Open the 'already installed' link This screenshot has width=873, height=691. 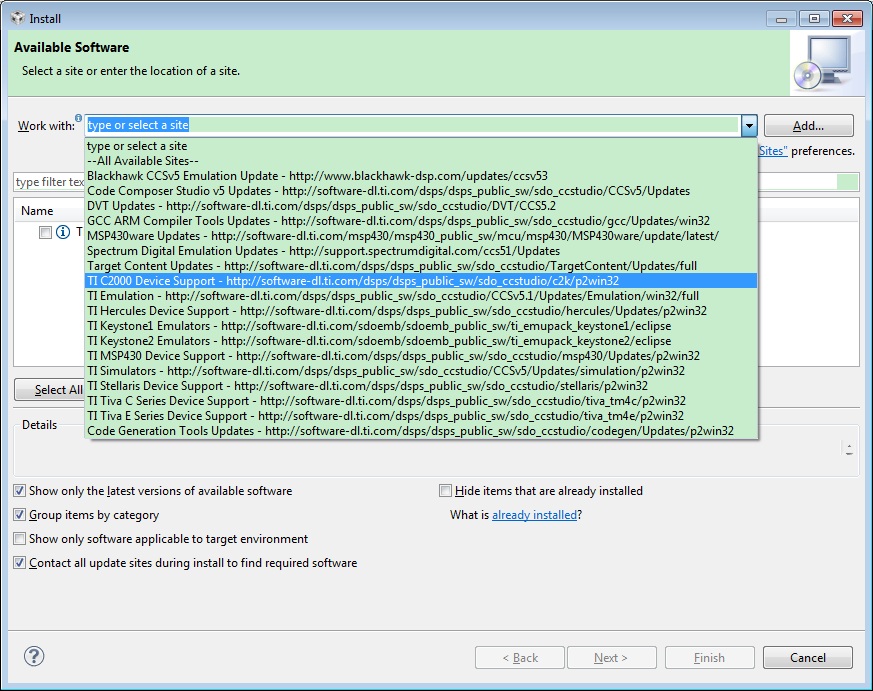point(534,515)
